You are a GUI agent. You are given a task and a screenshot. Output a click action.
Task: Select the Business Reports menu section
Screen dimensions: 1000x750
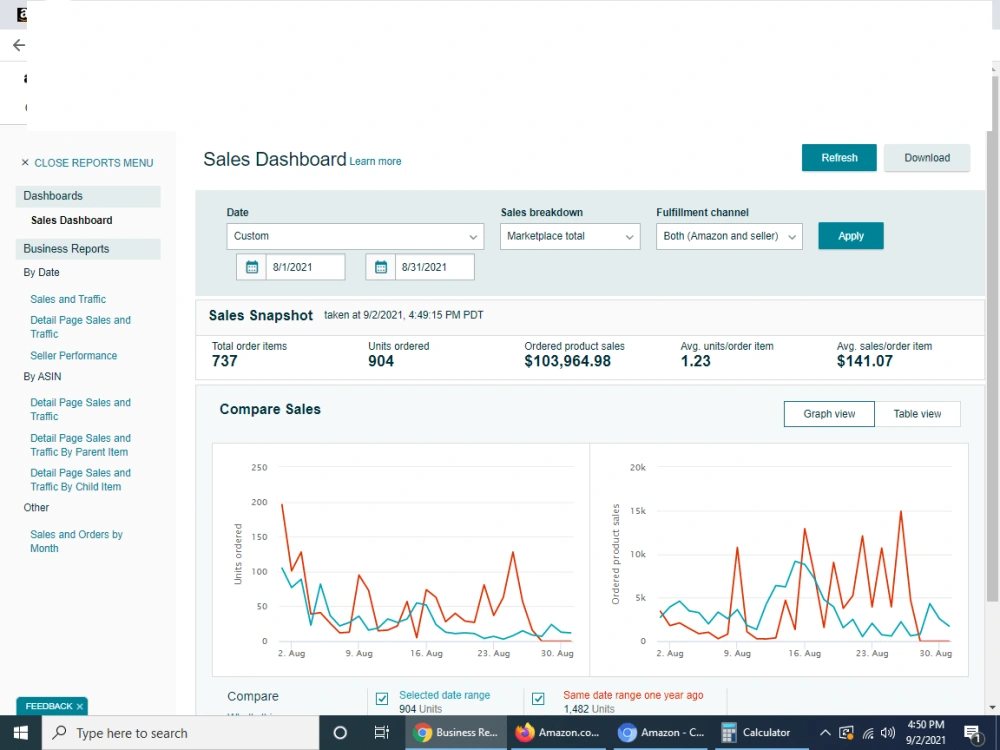[x=88, y=249]
